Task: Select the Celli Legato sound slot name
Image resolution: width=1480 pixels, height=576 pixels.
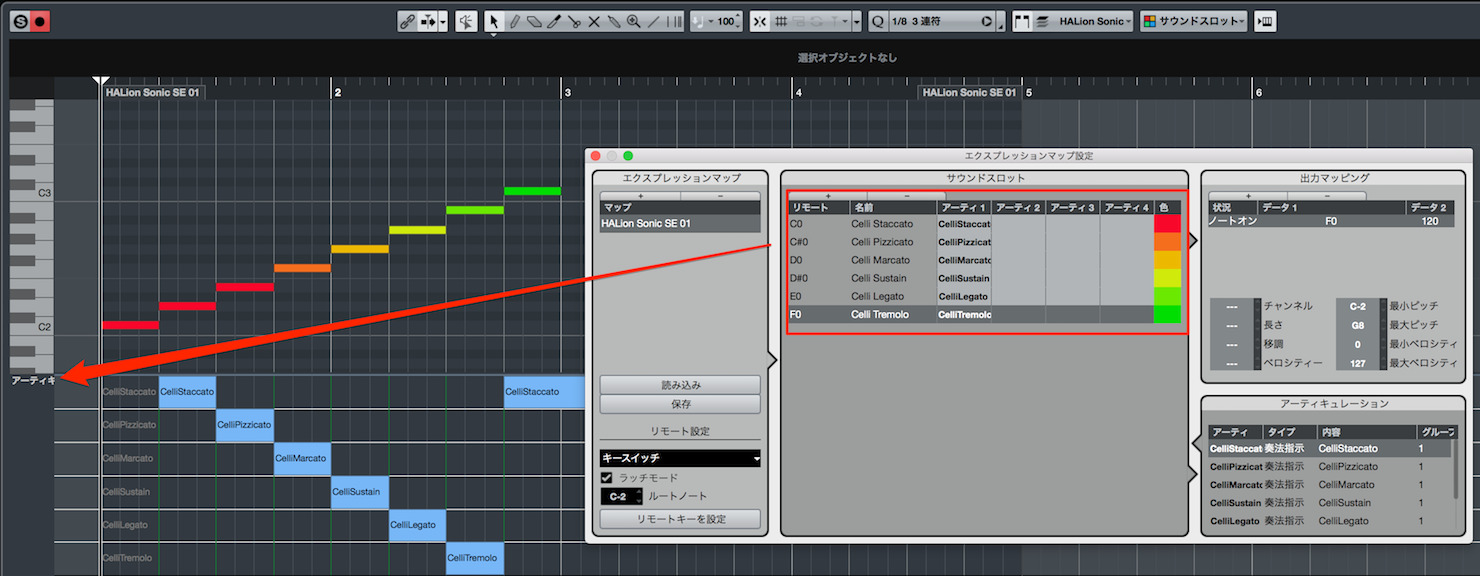Action: tap(877, 296)
